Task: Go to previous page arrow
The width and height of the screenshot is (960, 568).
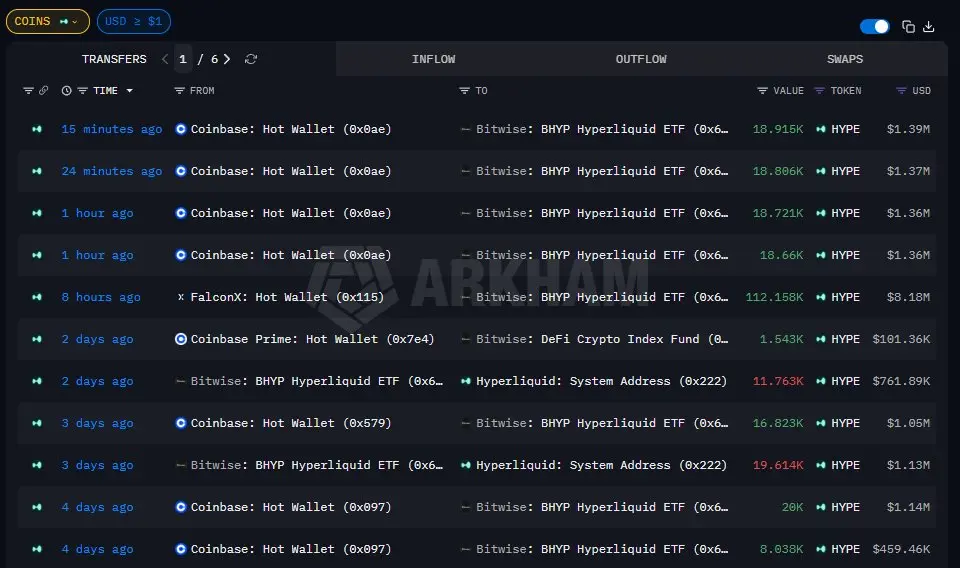Action: pos(165,59)
